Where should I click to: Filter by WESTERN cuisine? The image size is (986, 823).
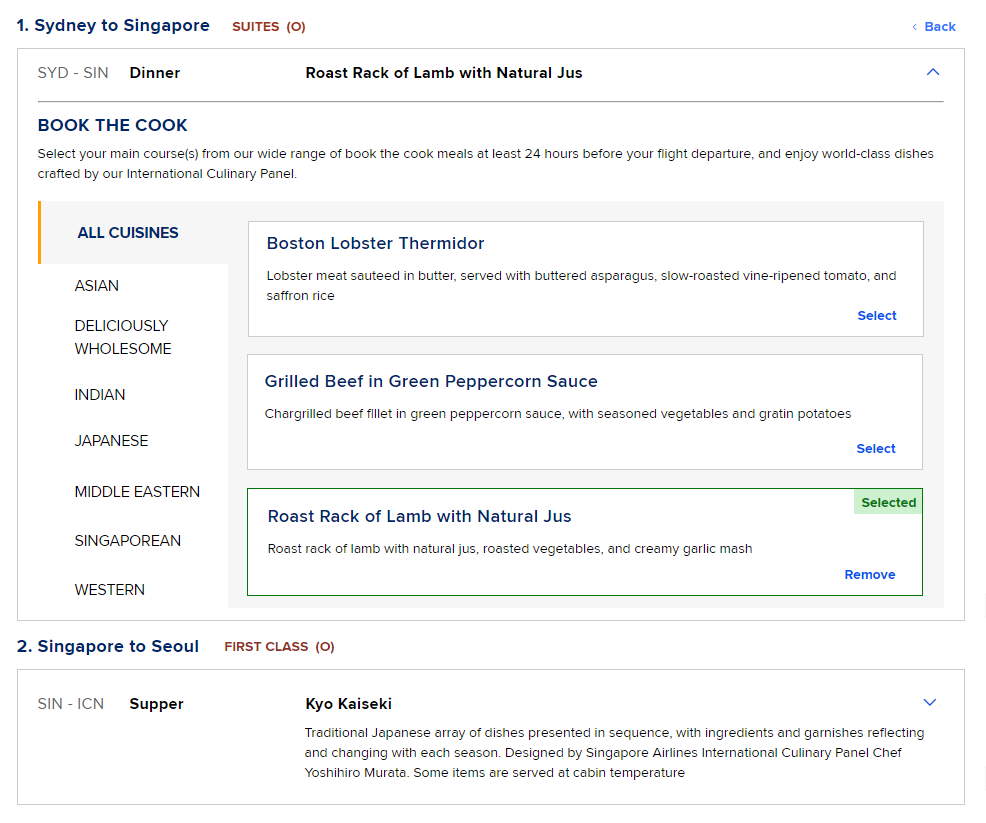coord(109,590)
